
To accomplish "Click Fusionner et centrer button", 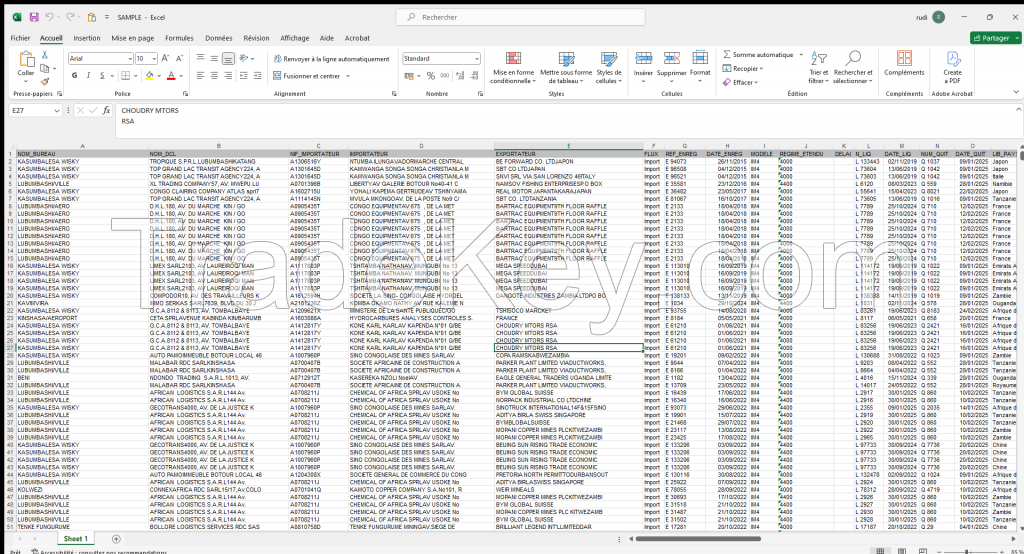I will (x=312, y=76).
